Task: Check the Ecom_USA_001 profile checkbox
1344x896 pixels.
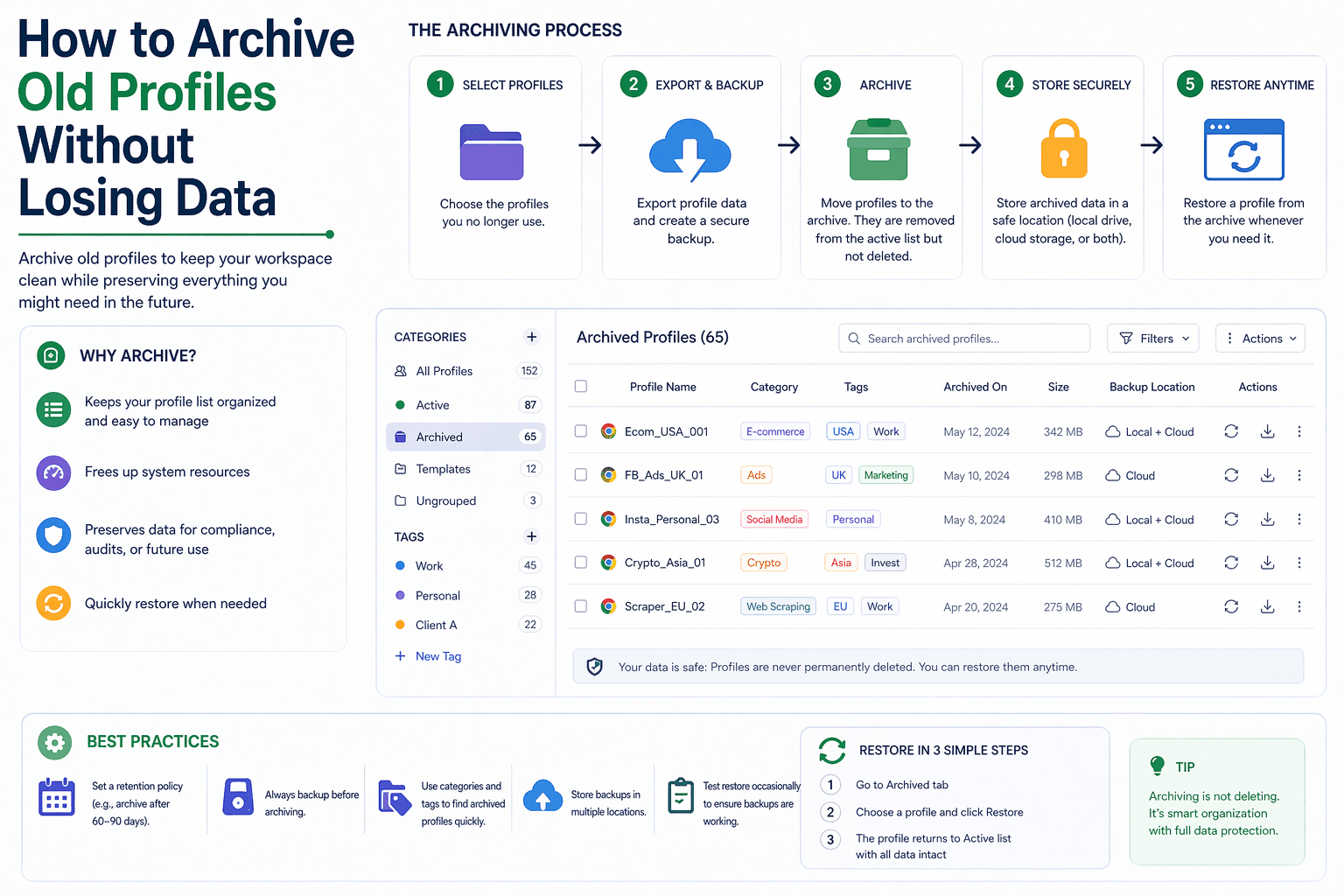Action: tap(581, 430)
